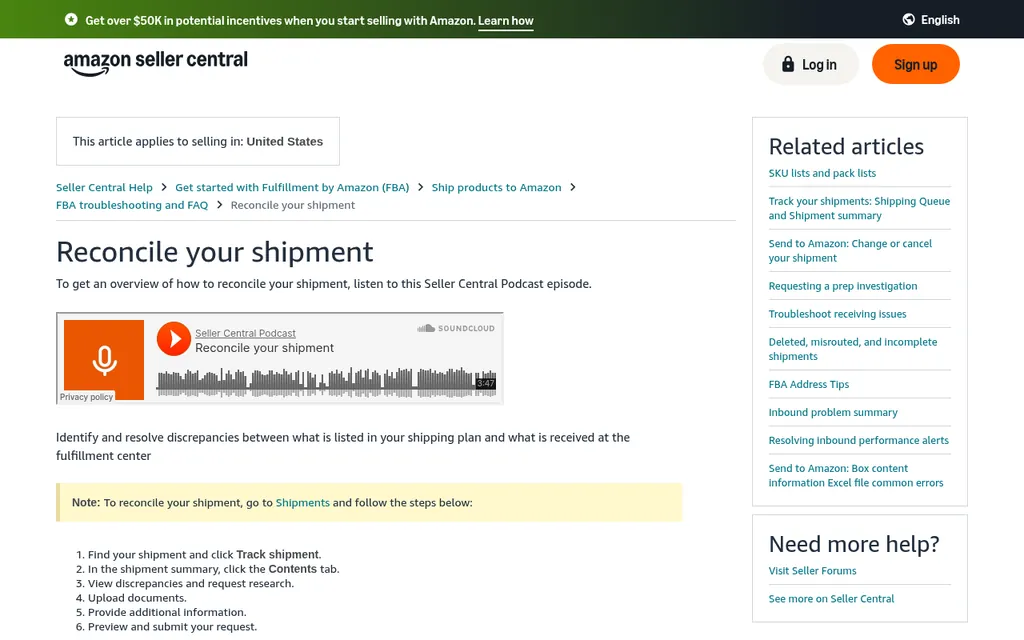Screen dimensions: 1024x640
Task: Visit Seller Forums link
Action: click(x=812, y=571)
